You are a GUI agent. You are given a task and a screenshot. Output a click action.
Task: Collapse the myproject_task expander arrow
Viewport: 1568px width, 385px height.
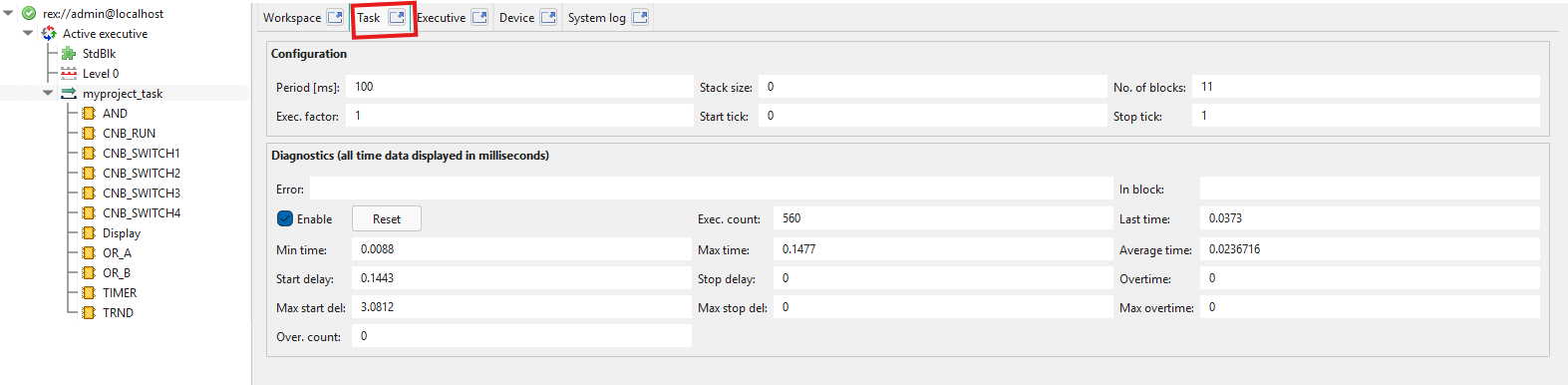48,94
